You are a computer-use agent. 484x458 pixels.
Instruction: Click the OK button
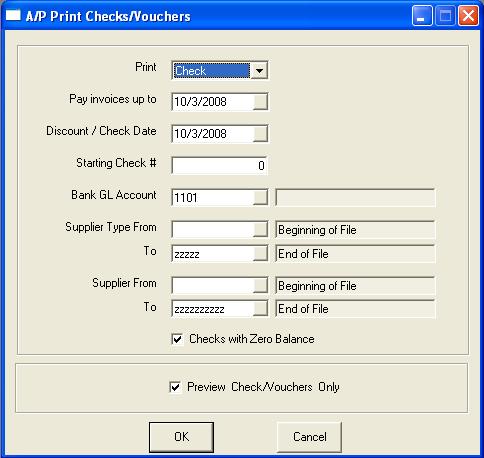[181, 437]
